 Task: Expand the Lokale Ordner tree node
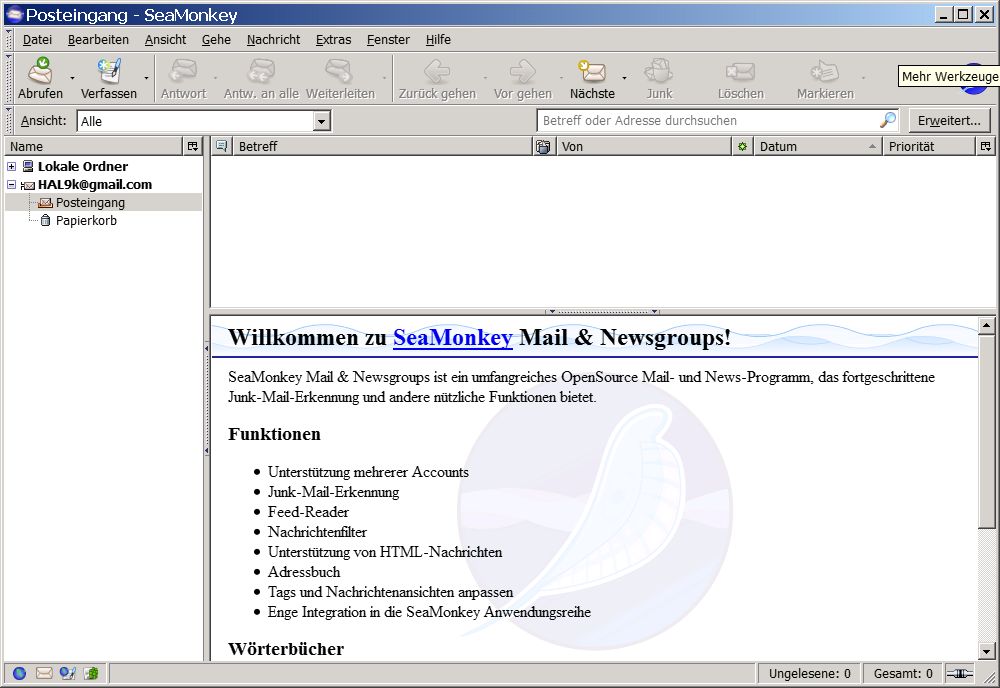[x=11, y=166]
